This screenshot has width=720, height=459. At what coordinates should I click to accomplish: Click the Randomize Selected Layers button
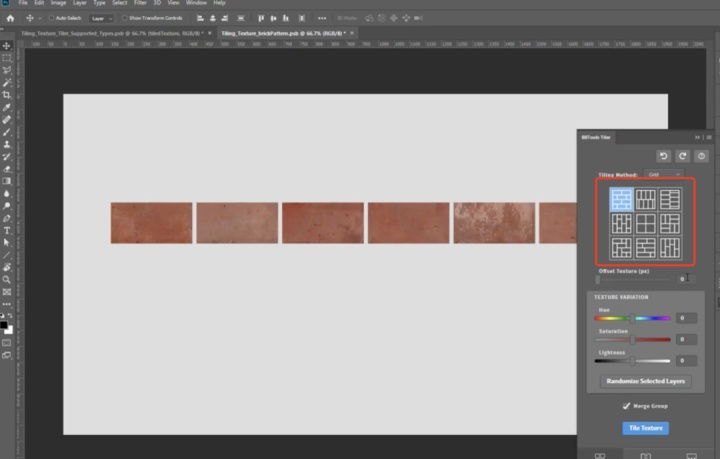(x=645, y=381)
